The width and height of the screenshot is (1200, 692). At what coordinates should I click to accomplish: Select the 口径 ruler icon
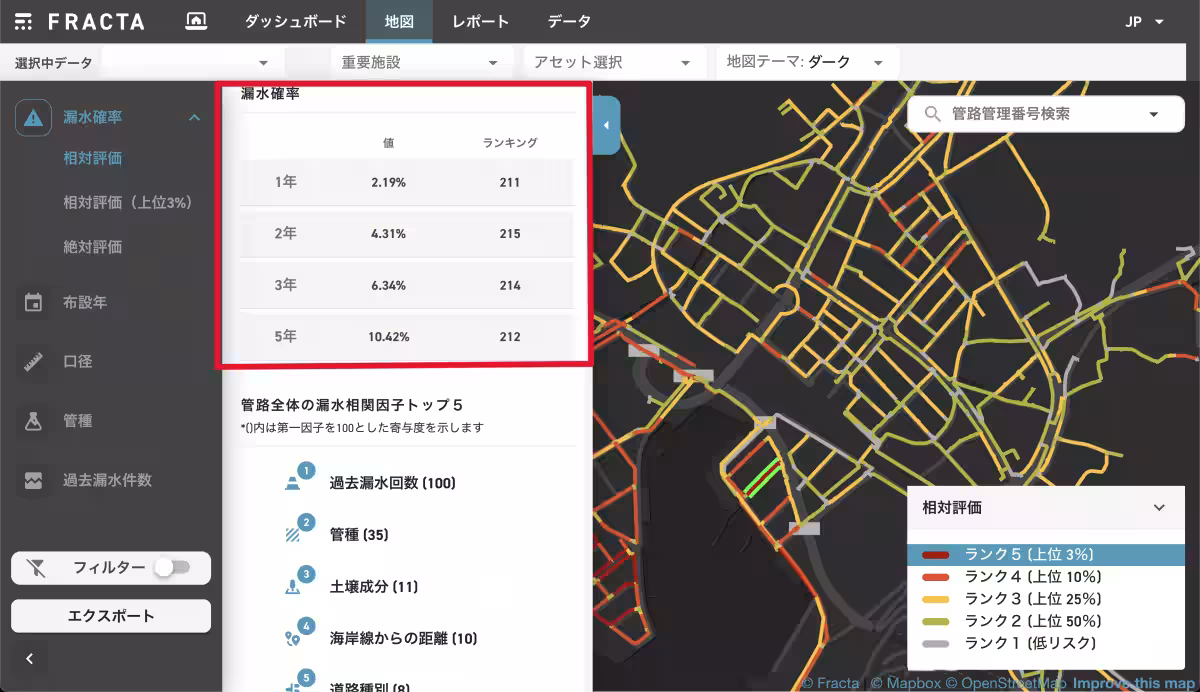tap(33, 362)
